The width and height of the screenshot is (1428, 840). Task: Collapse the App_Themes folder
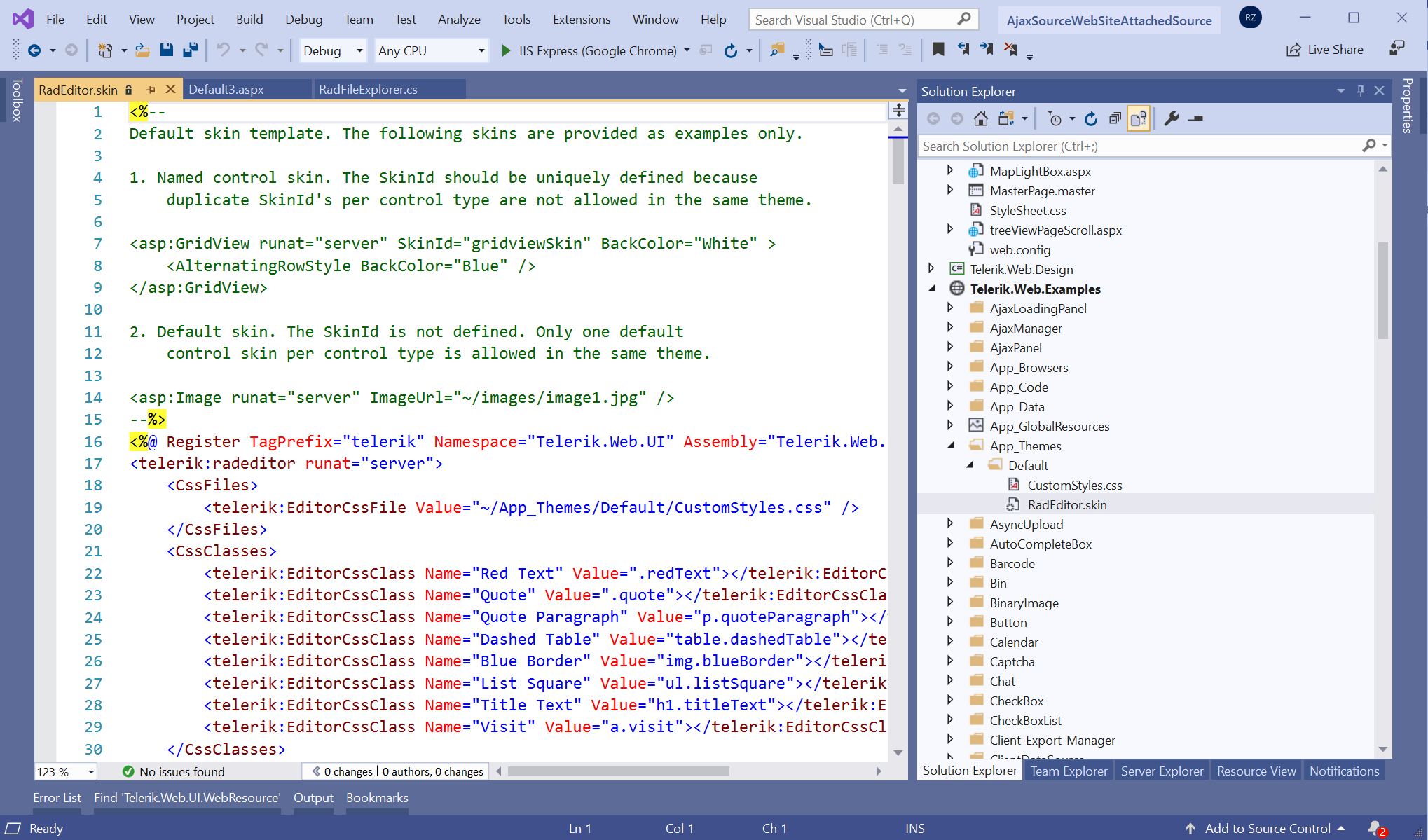point(952,446)
